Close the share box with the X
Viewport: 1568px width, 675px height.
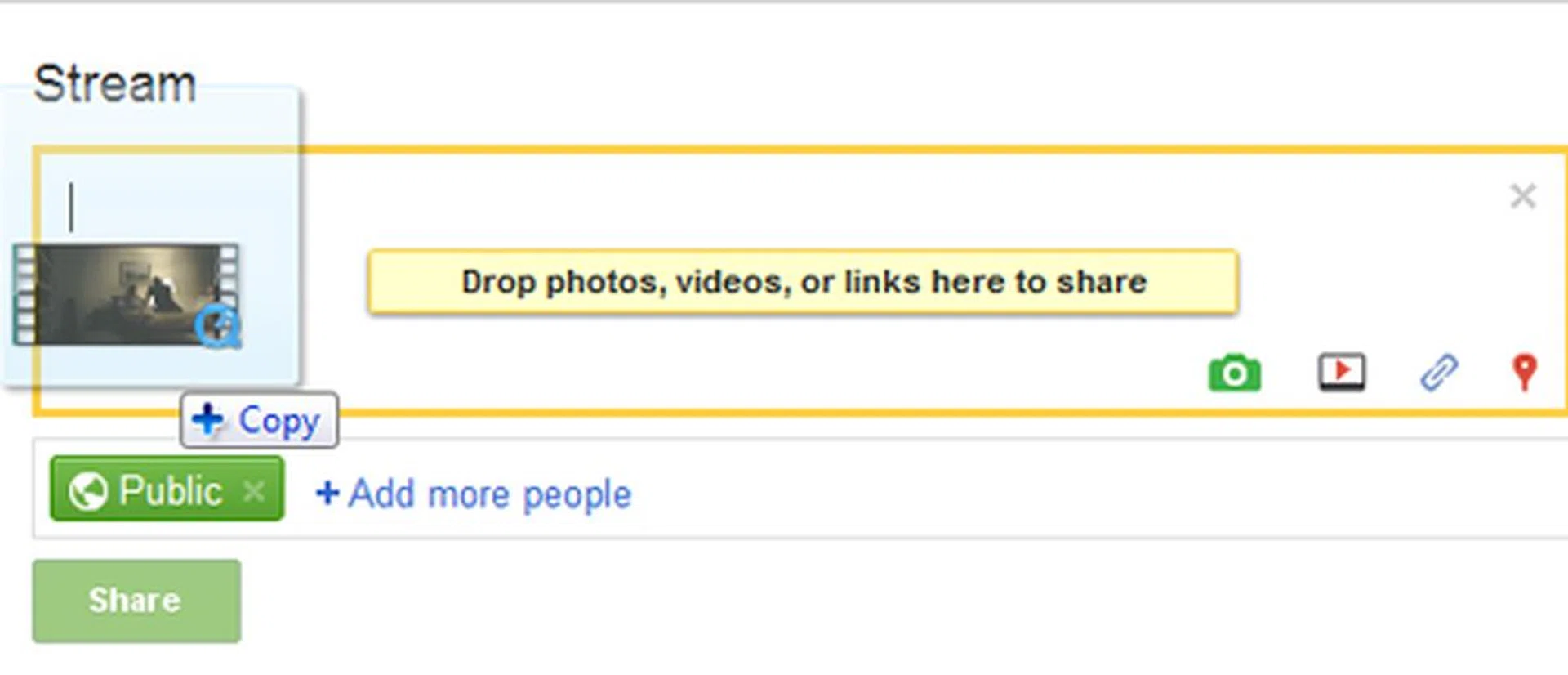point(1522,196)
